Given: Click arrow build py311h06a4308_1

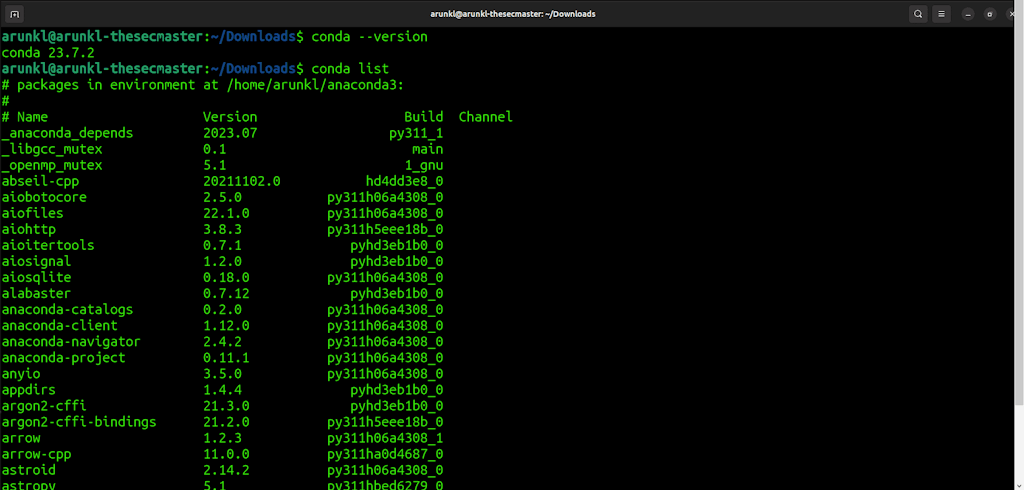Looking at the screenshot, I should click(385, 438).
